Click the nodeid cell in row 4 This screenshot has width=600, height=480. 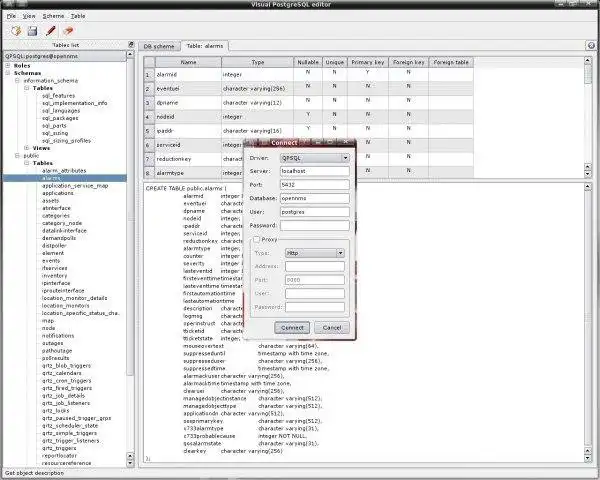click(x=188, y=117)
